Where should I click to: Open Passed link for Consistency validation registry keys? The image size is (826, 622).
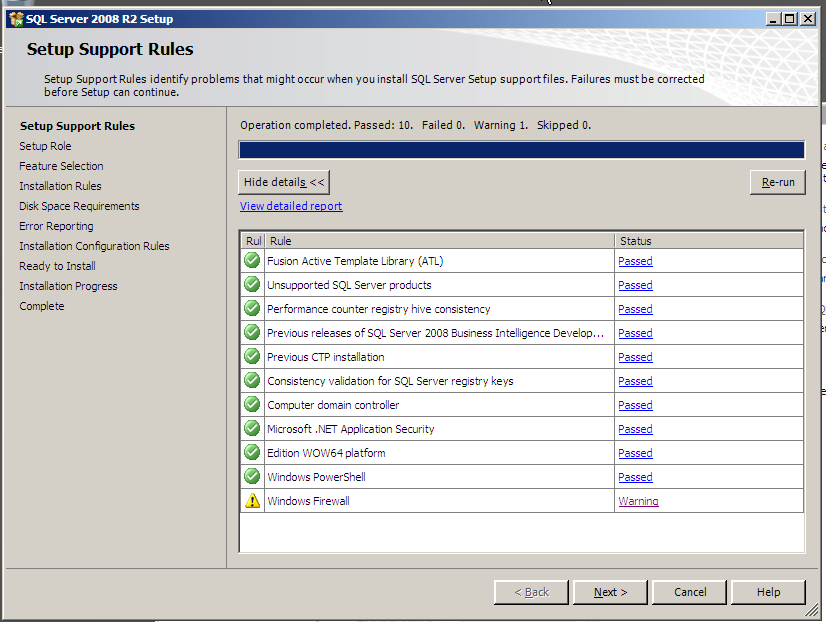pos(635,381)
